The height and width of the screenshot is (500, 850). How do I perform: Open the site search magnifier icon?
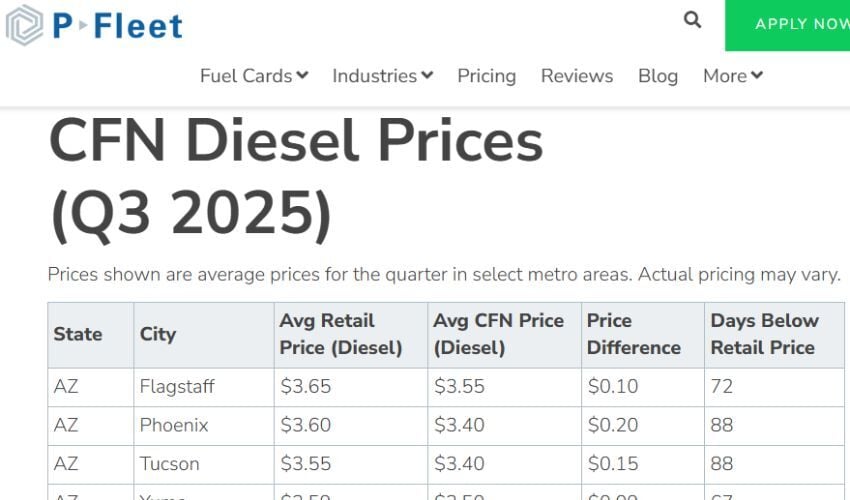[x=692, y=20]
